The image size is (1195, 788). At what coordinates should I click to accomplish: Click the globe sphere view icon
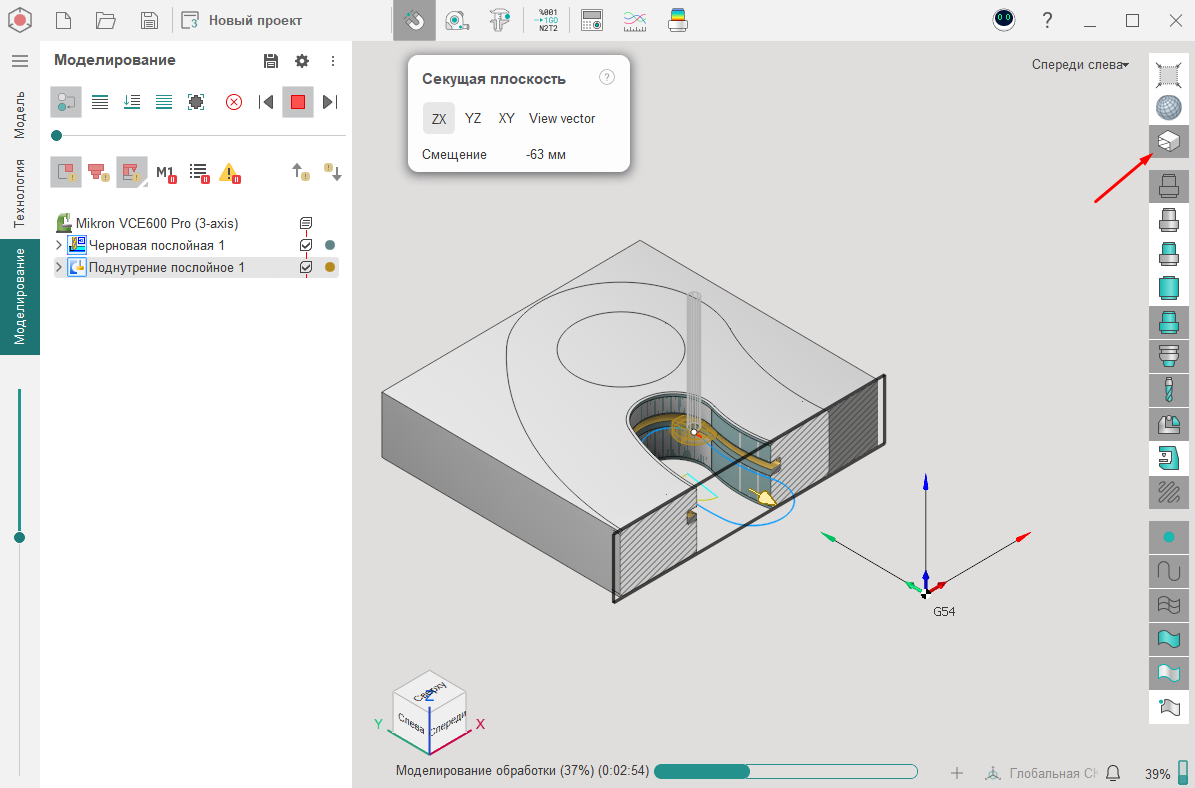point(1168,107)
